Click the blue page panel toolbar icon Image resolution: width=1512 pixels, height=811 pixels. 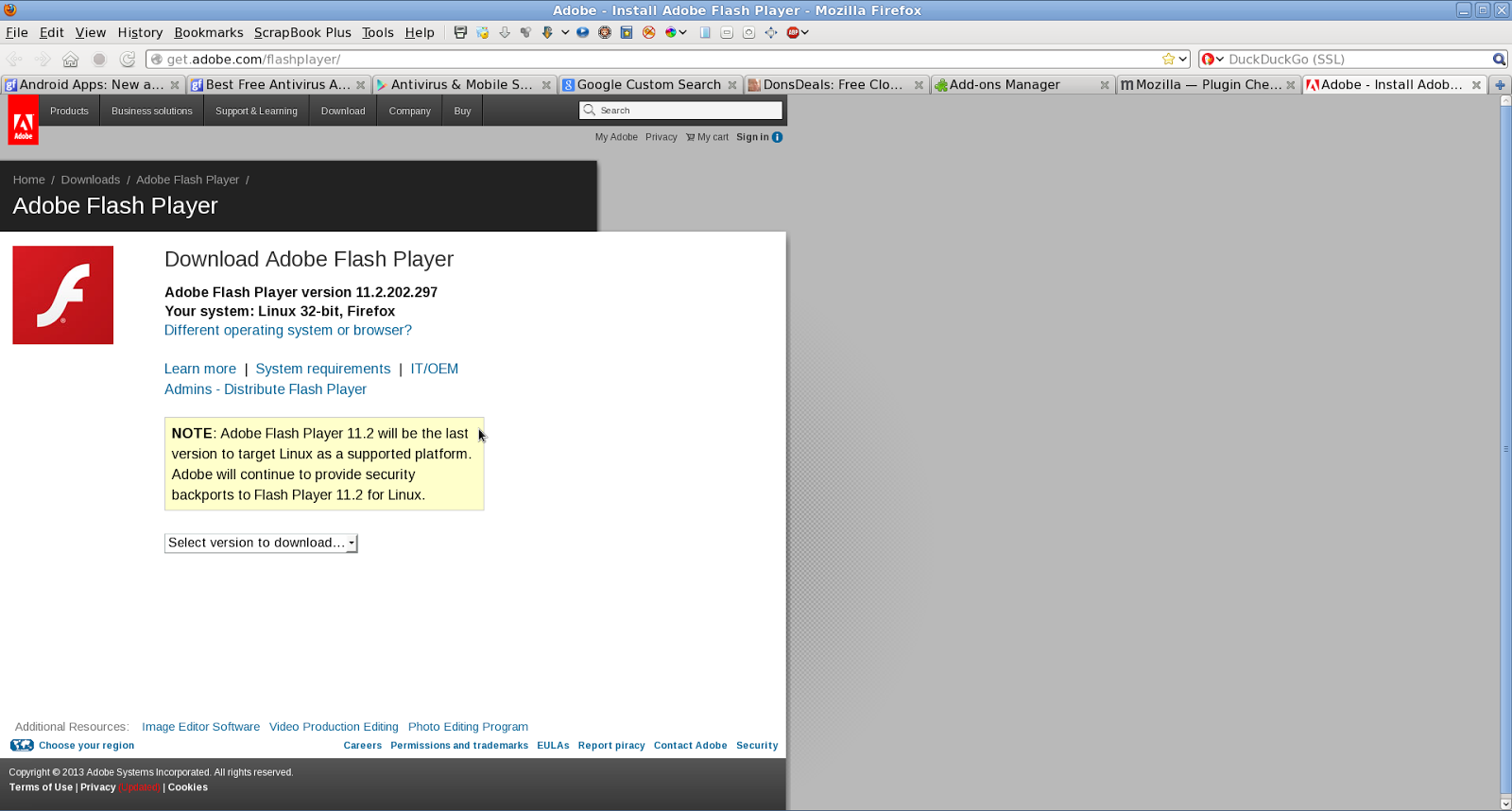[x=705, y=32]
